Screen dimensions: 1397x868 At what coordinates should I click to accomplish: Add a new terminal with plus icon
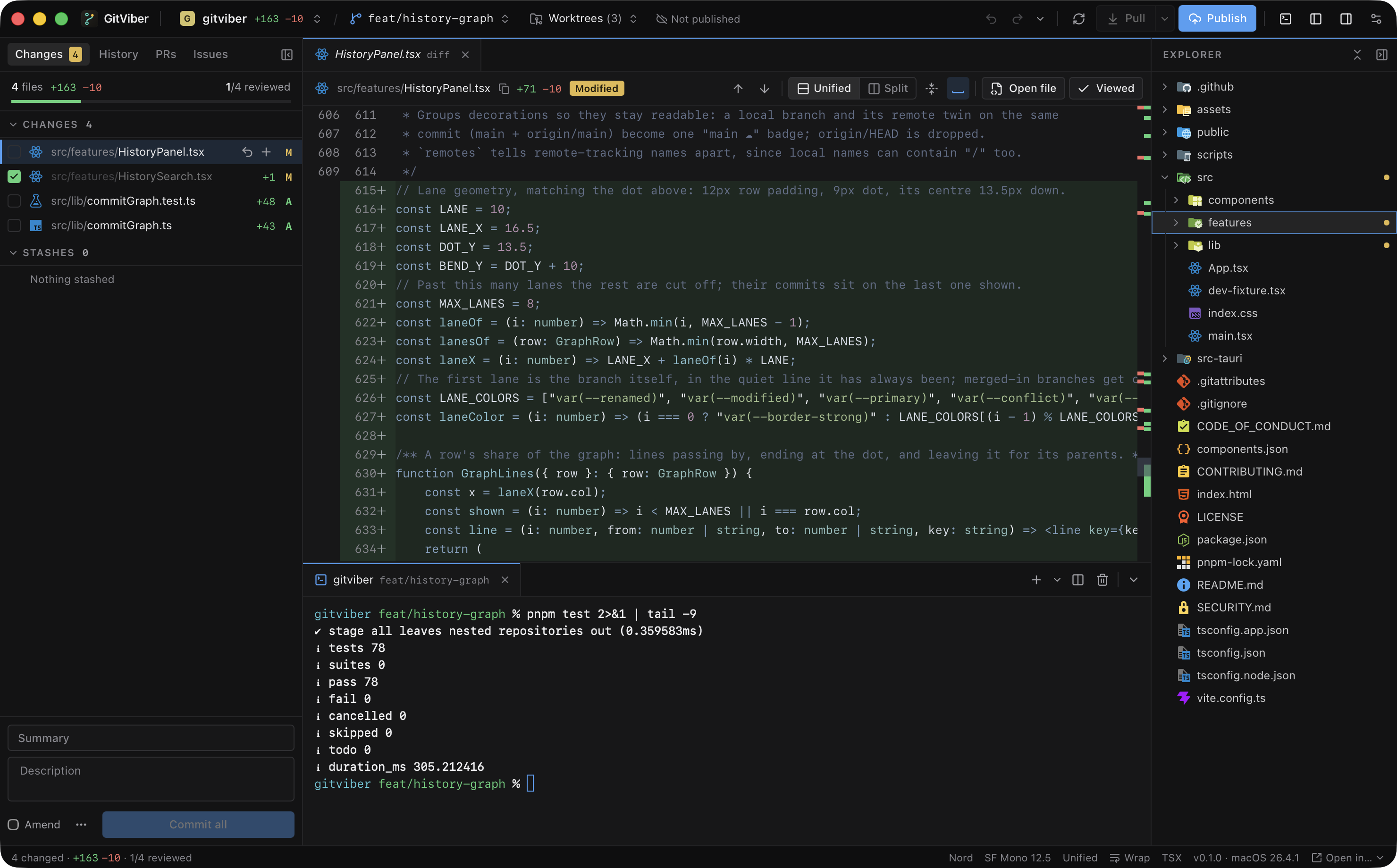tap(1036, 580)
